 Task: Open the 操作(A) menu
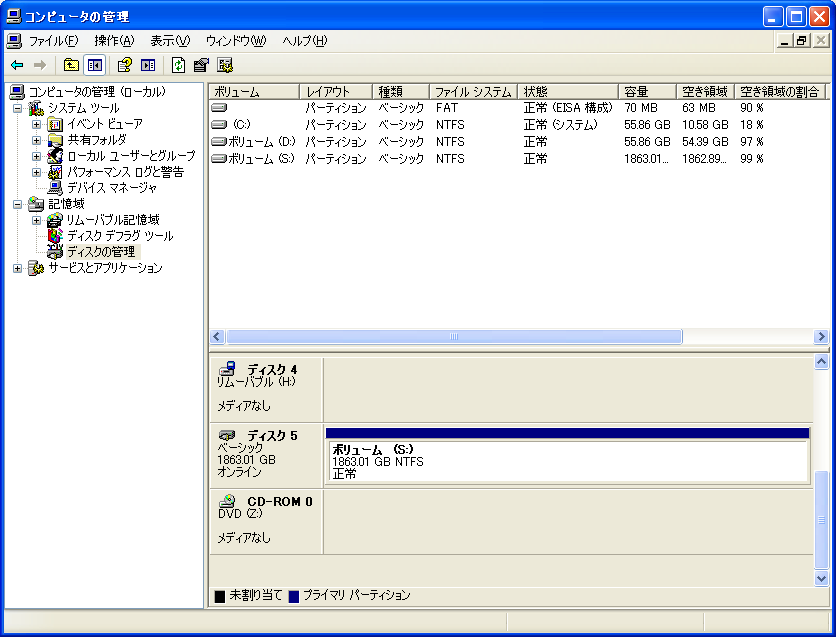click(x=113, y=41)
